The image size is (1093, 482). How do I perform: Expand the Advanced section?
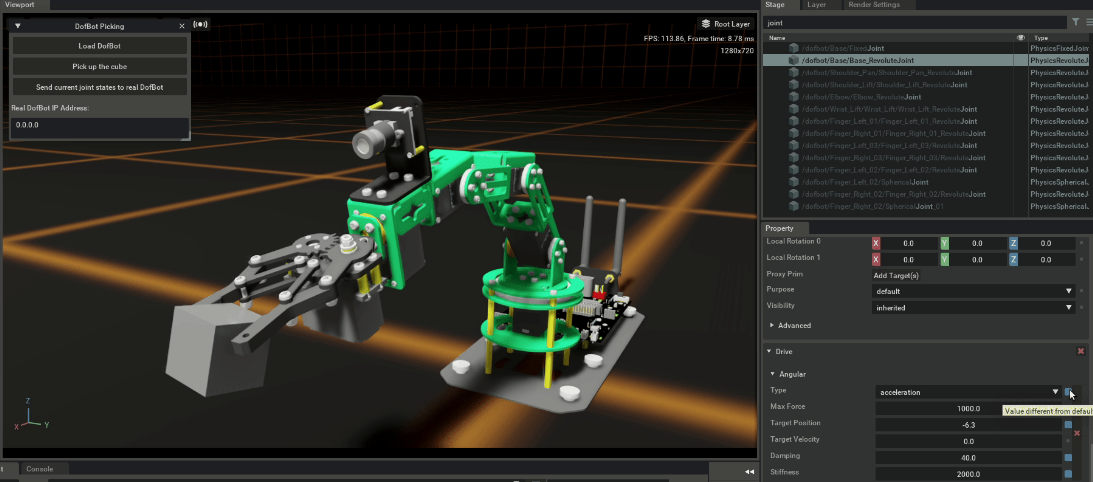[x=771, y=326]
